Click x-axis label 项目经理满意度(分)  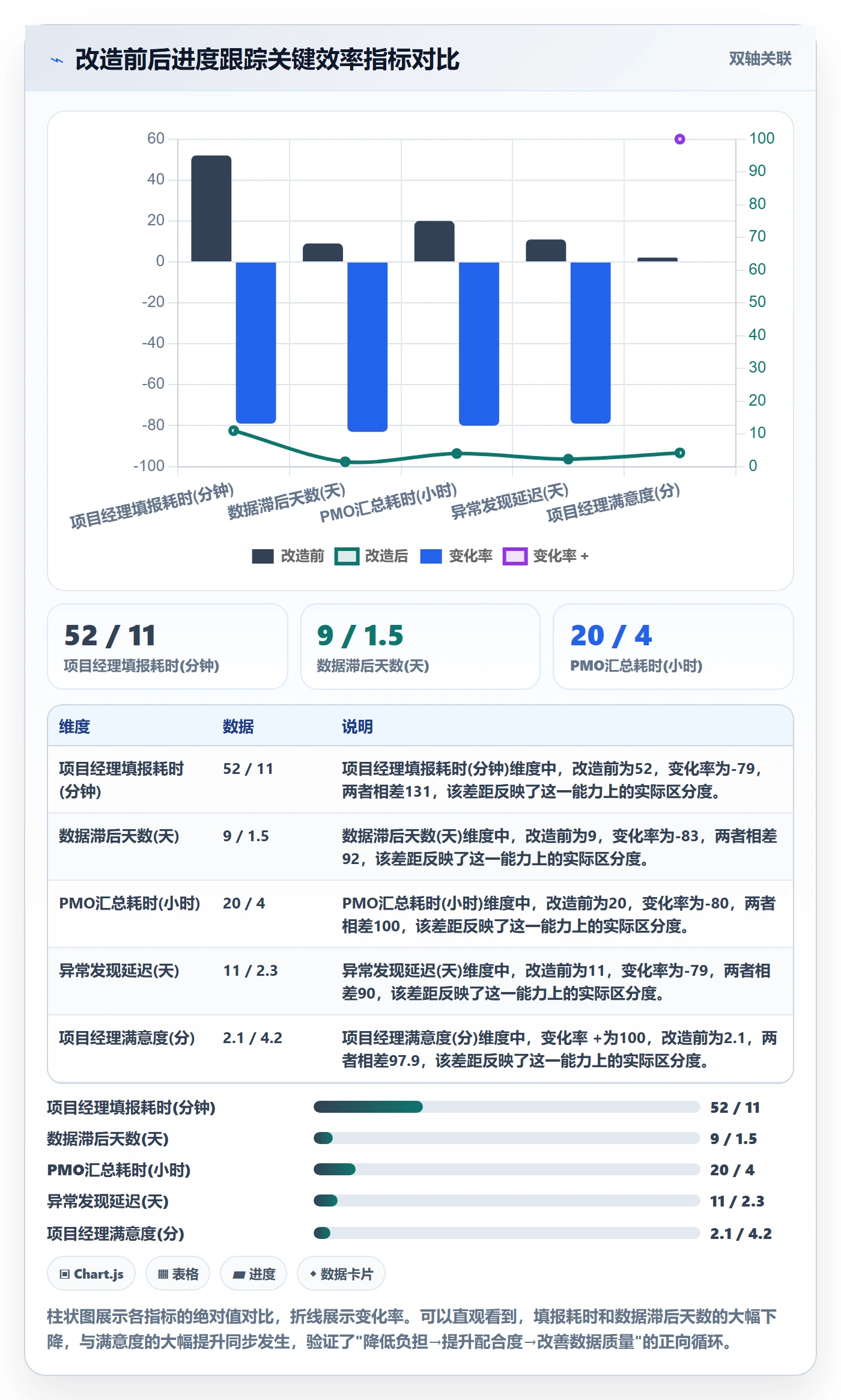pyautogui.click(x=613, y=503)
